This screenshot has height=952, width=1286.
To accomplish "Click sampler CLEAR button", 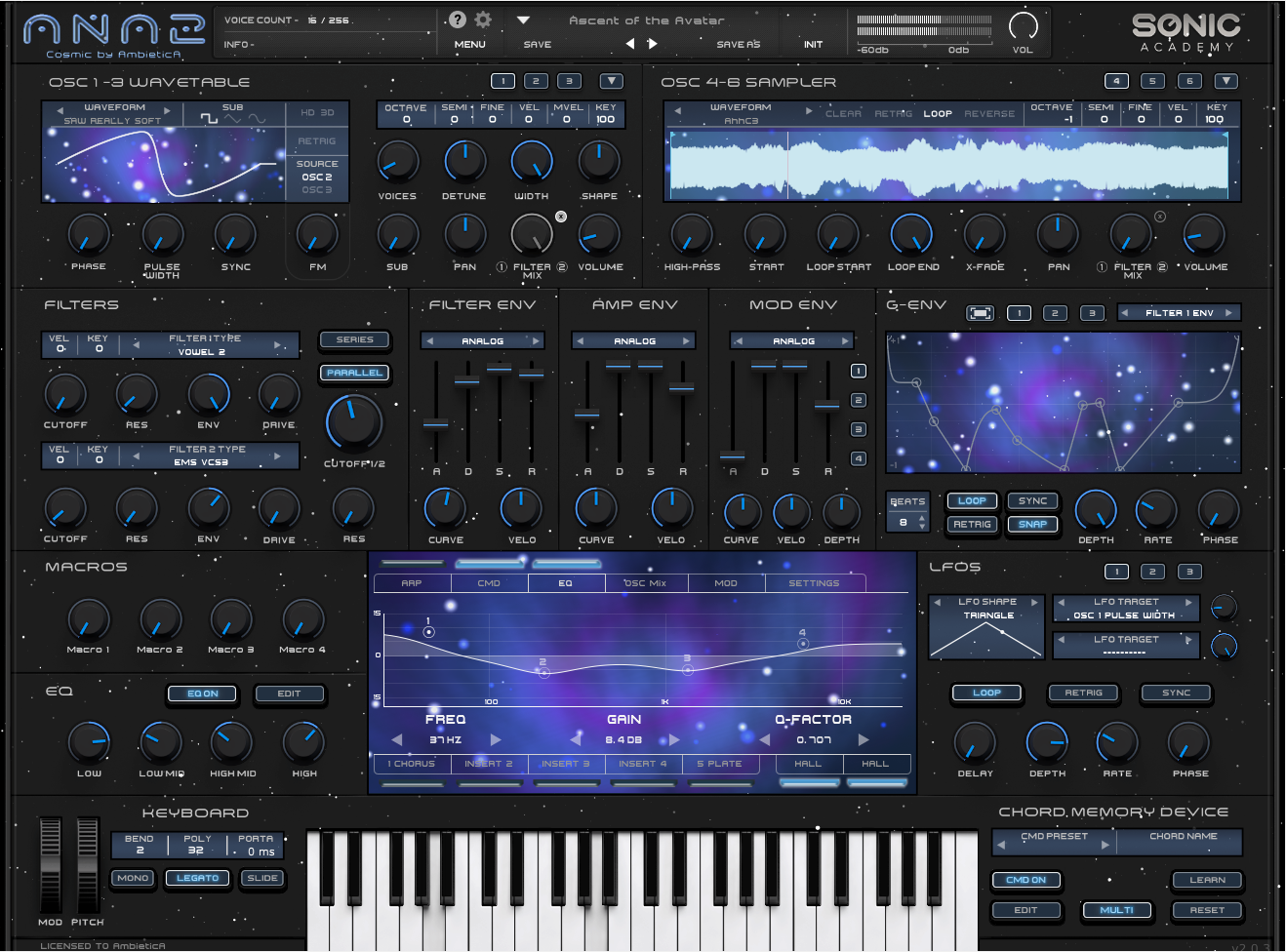I will tap(843, 113).
